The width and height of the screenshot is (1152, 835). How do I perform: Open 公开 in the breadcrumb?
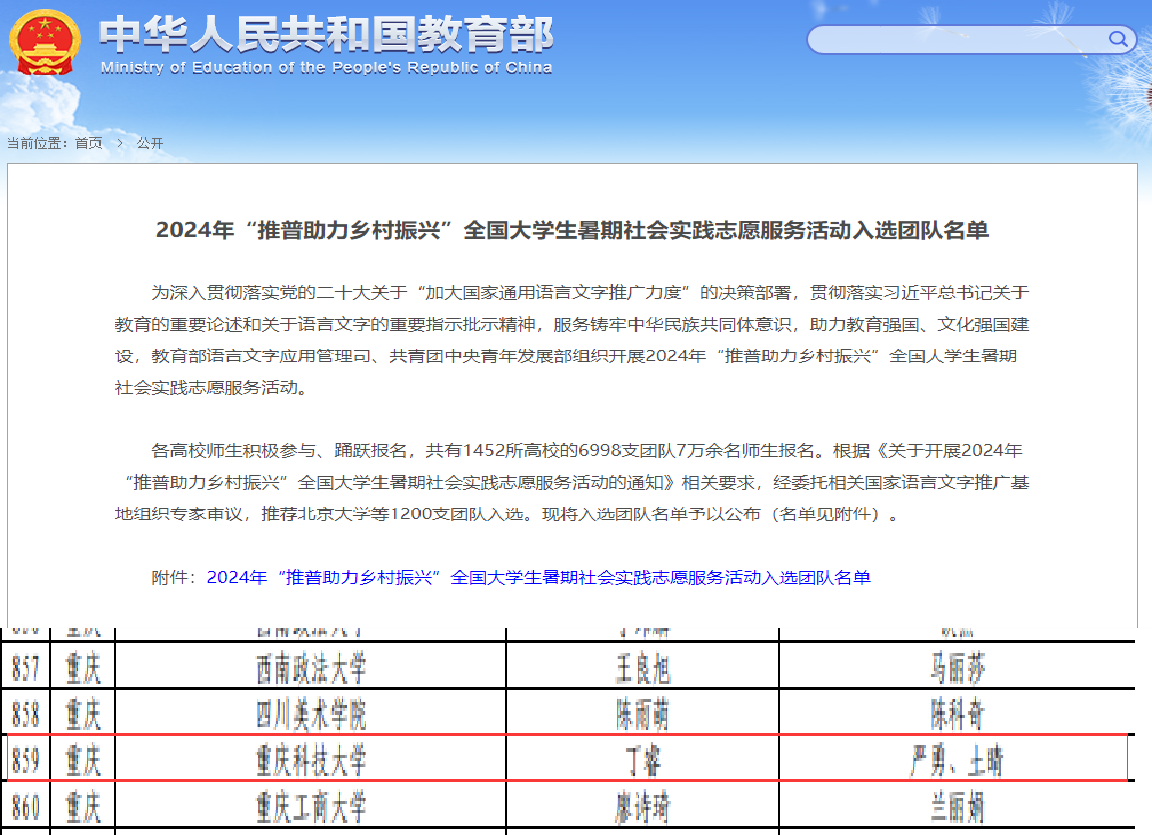[x=150, y=143]
